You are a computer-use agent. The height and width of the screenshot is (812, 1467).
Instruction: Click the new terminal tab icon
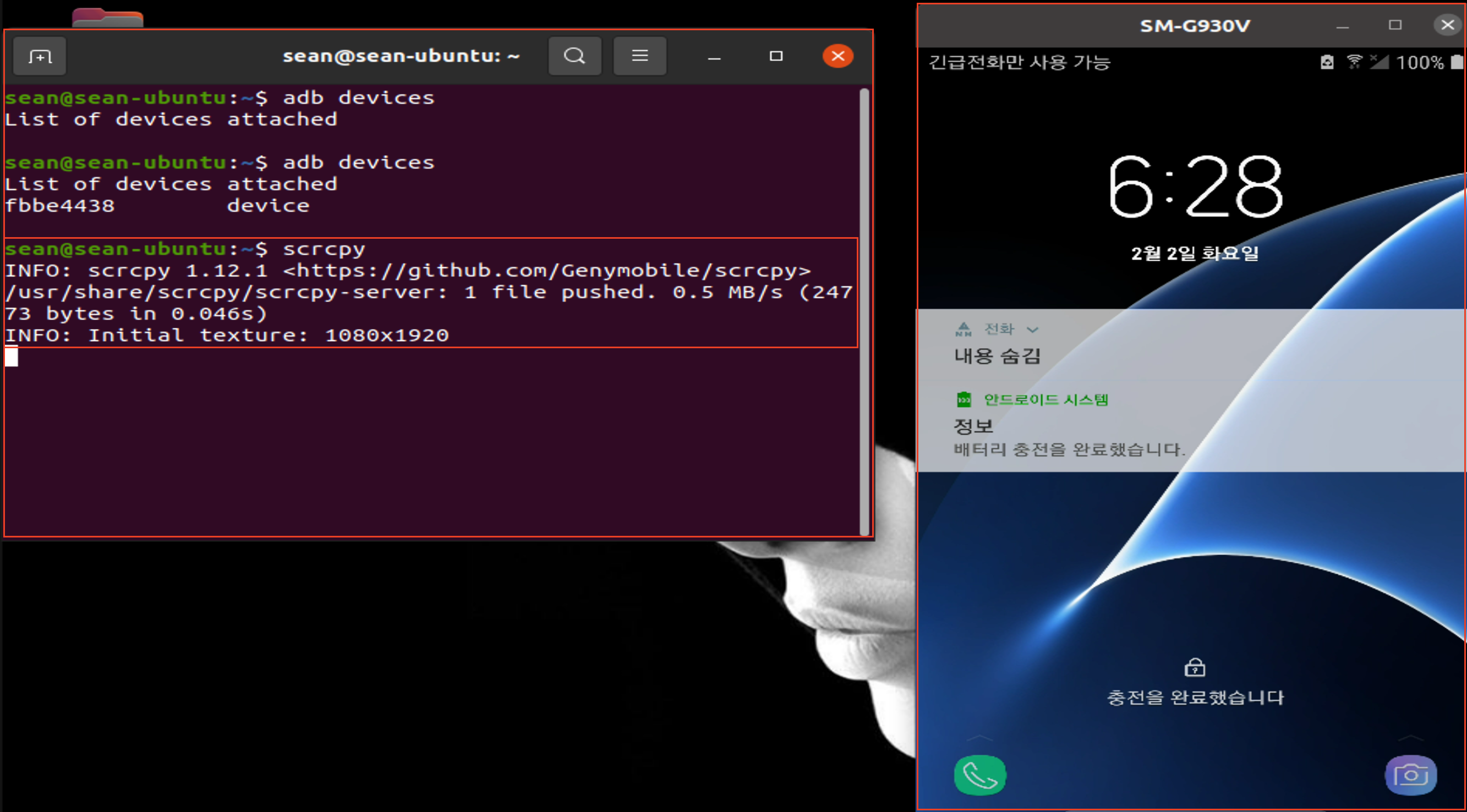click(40, 56)
